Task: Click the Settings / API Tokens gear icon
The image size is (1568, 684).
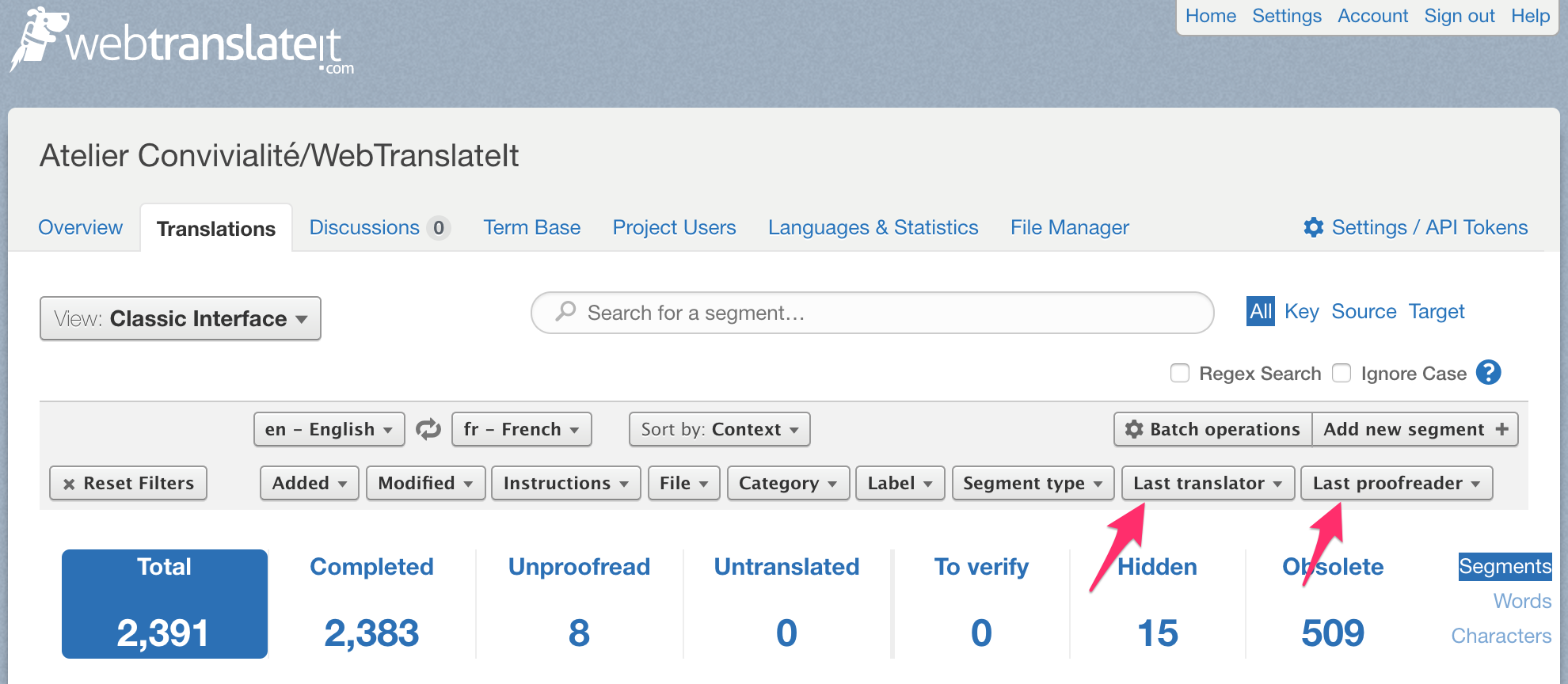Action: coord(1314,227)
